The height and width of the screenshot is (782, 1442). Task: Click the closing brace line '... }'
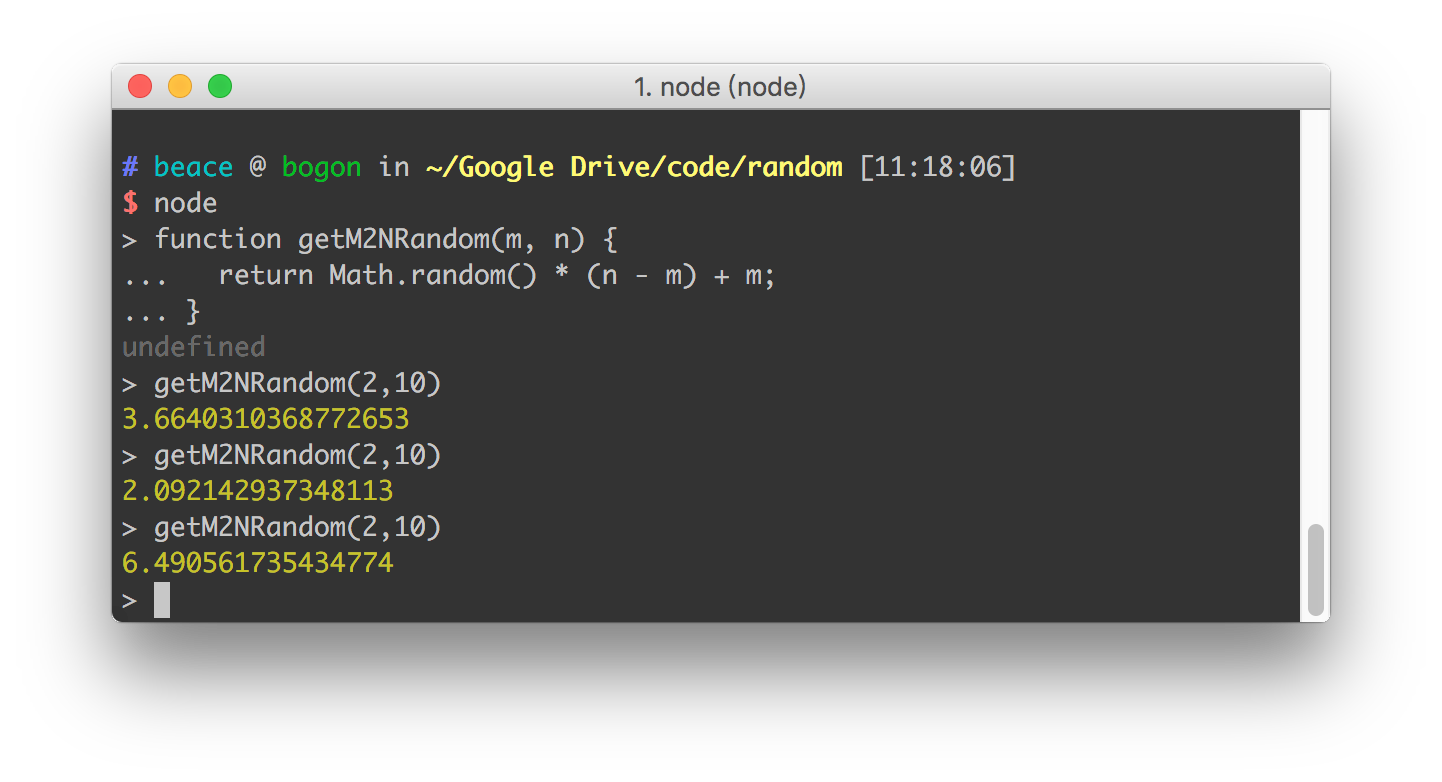pos(162,311)
